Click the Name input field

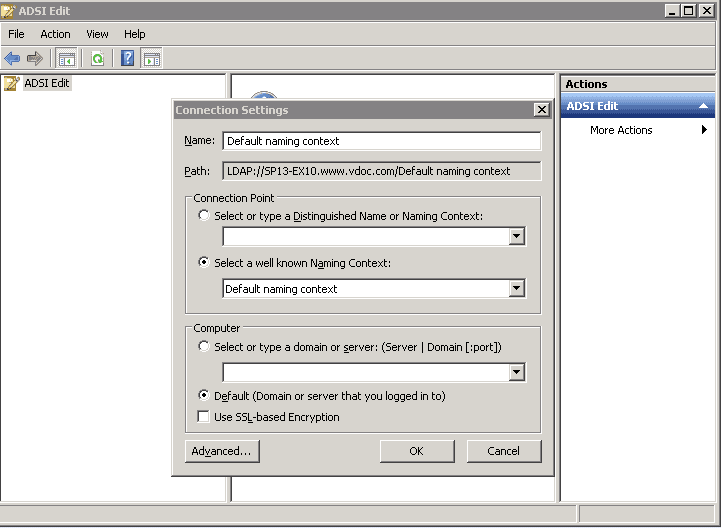point(382,141)
